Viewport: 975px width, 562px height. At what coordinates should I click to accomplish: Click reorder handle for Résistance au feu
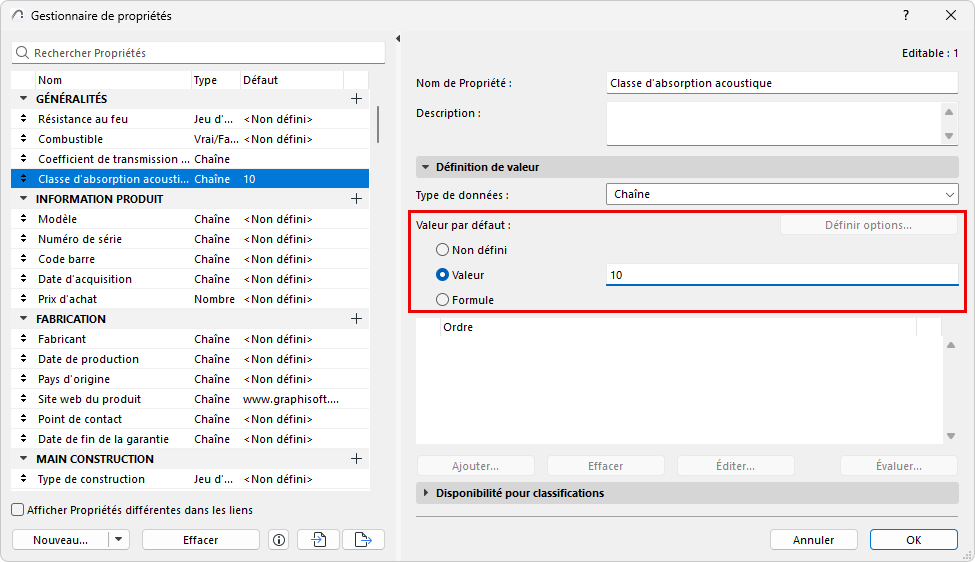pyautogui.click(x=24, y=118)
